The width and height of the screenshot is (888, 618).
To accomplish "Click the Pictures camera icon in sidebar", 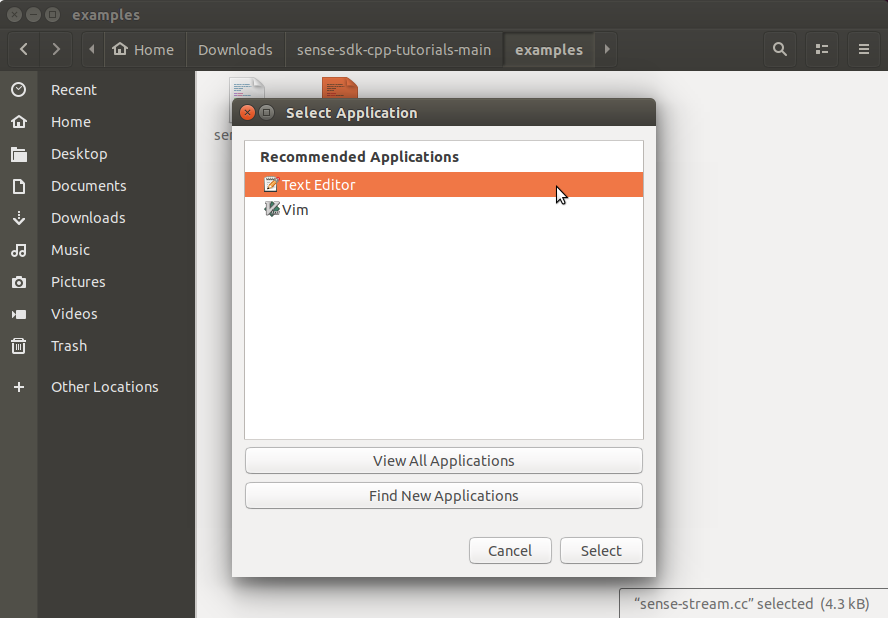I will click(19, 282).
